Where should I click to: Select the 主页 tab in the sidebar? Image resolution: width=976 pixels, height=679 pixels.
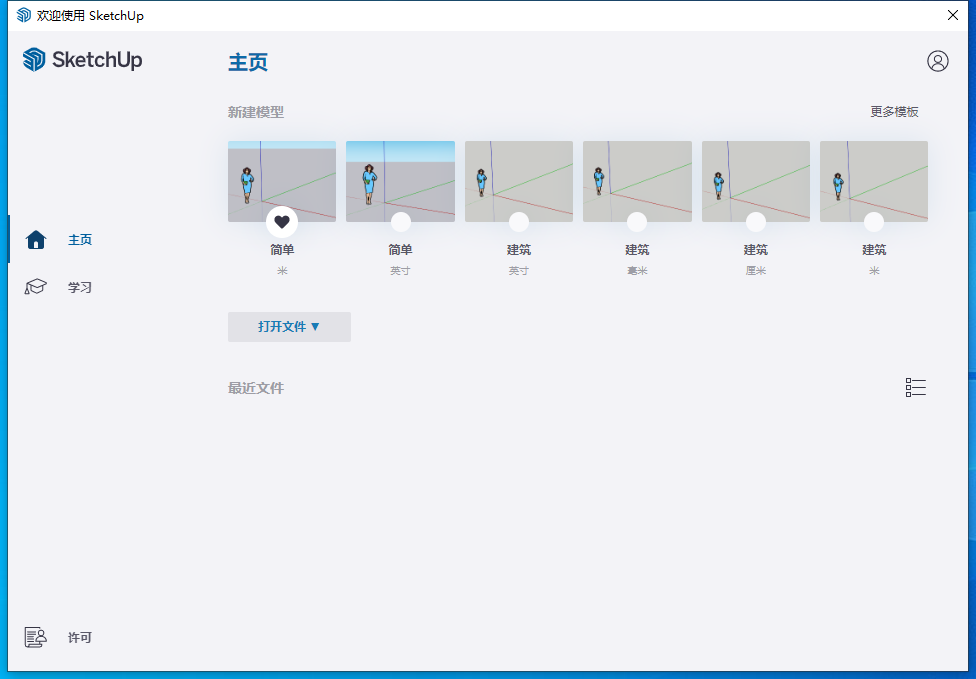pyautogui.click(x=79, y=240)
